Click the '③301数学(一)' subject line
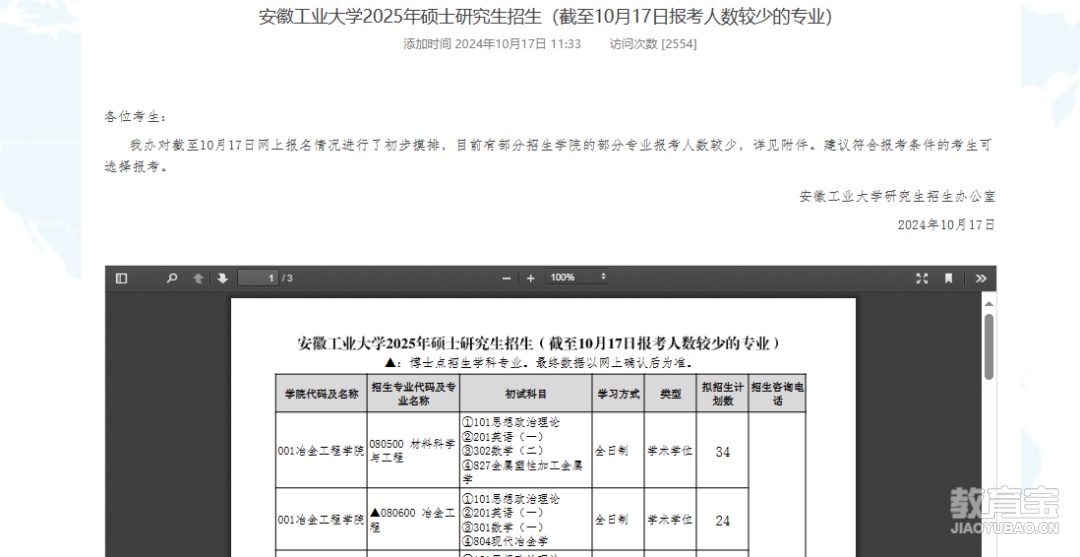The height and width of the screenshot is (557, 1080). pyautogui.click(x=503, y=527)
